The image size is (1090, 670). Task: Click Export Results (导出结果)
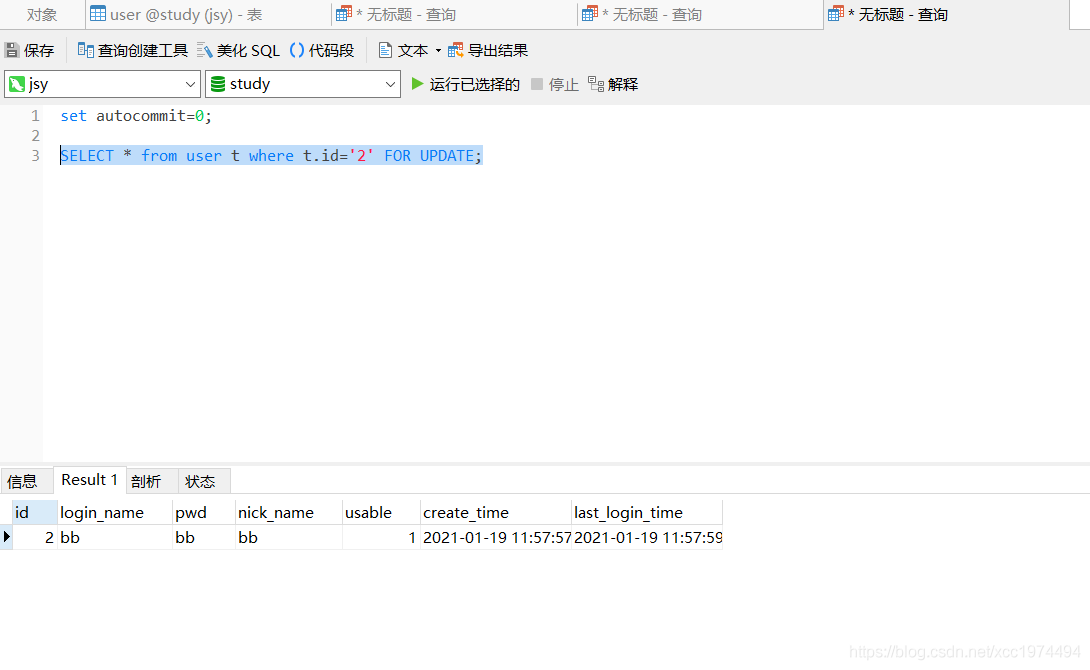488,50
